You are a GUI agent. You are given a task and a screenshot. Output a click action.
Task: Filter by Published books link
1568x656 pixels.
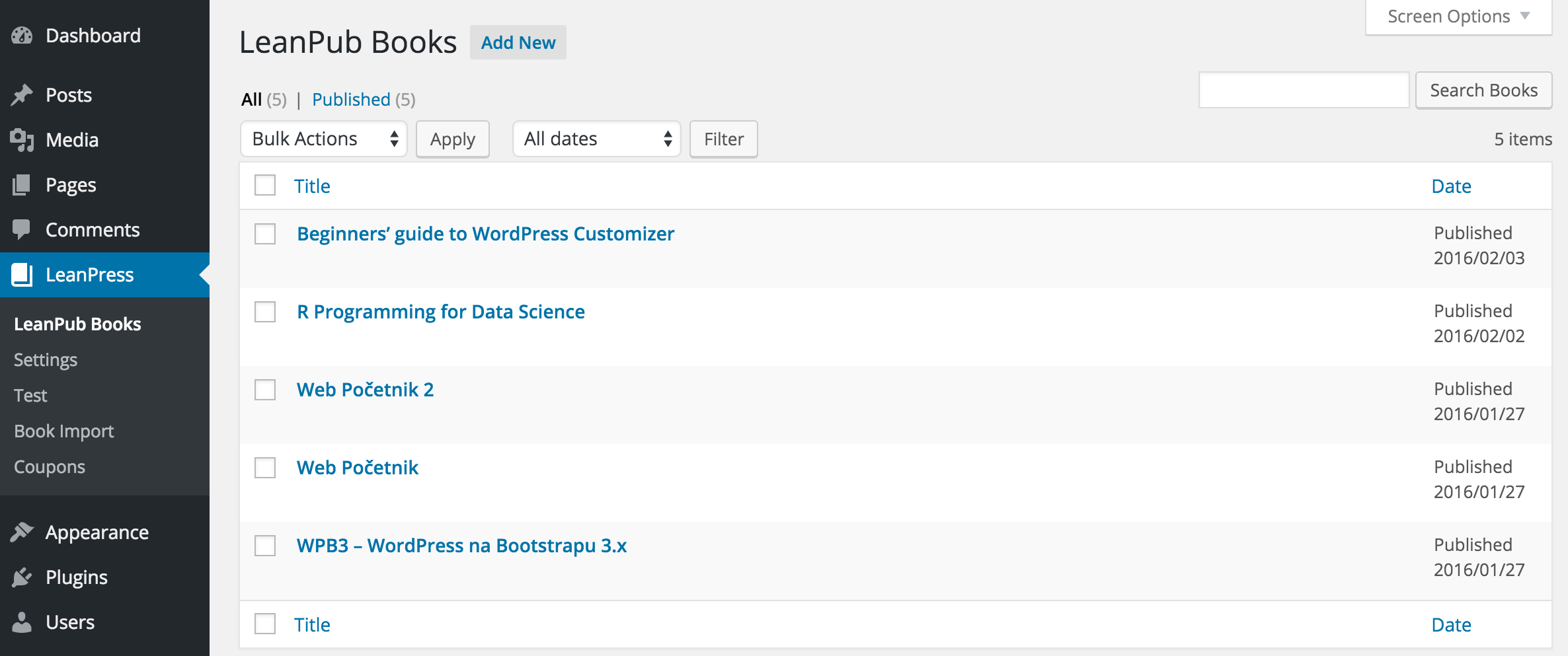(x=351, y=100)
